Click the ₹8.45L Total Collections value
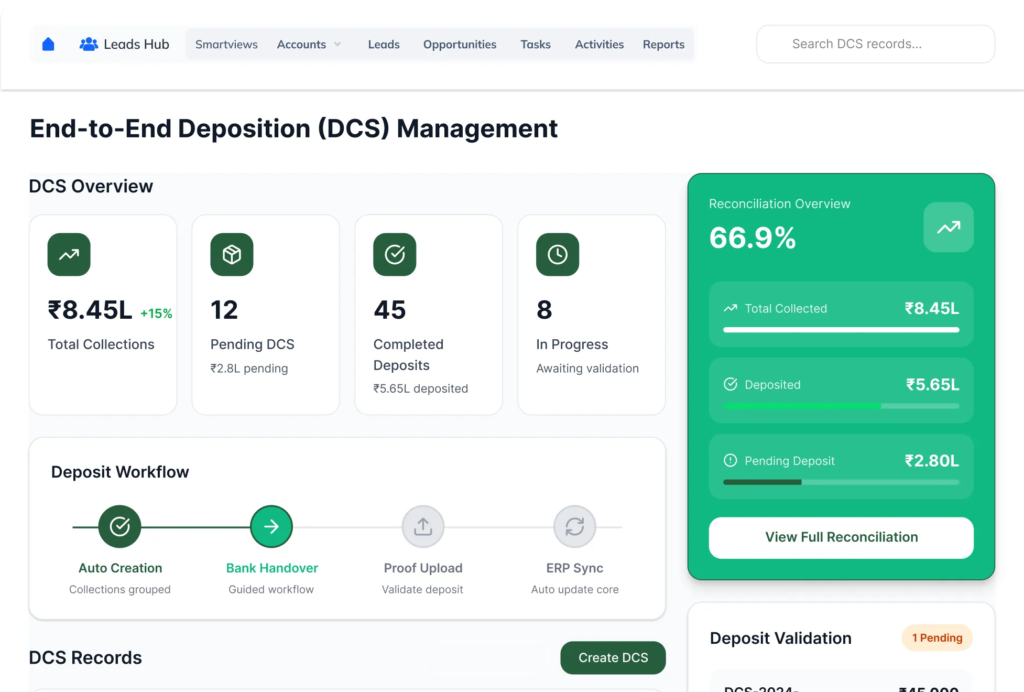Image resolution: width=1024 pixels, height=692 pixels. [x=90, y=310]
